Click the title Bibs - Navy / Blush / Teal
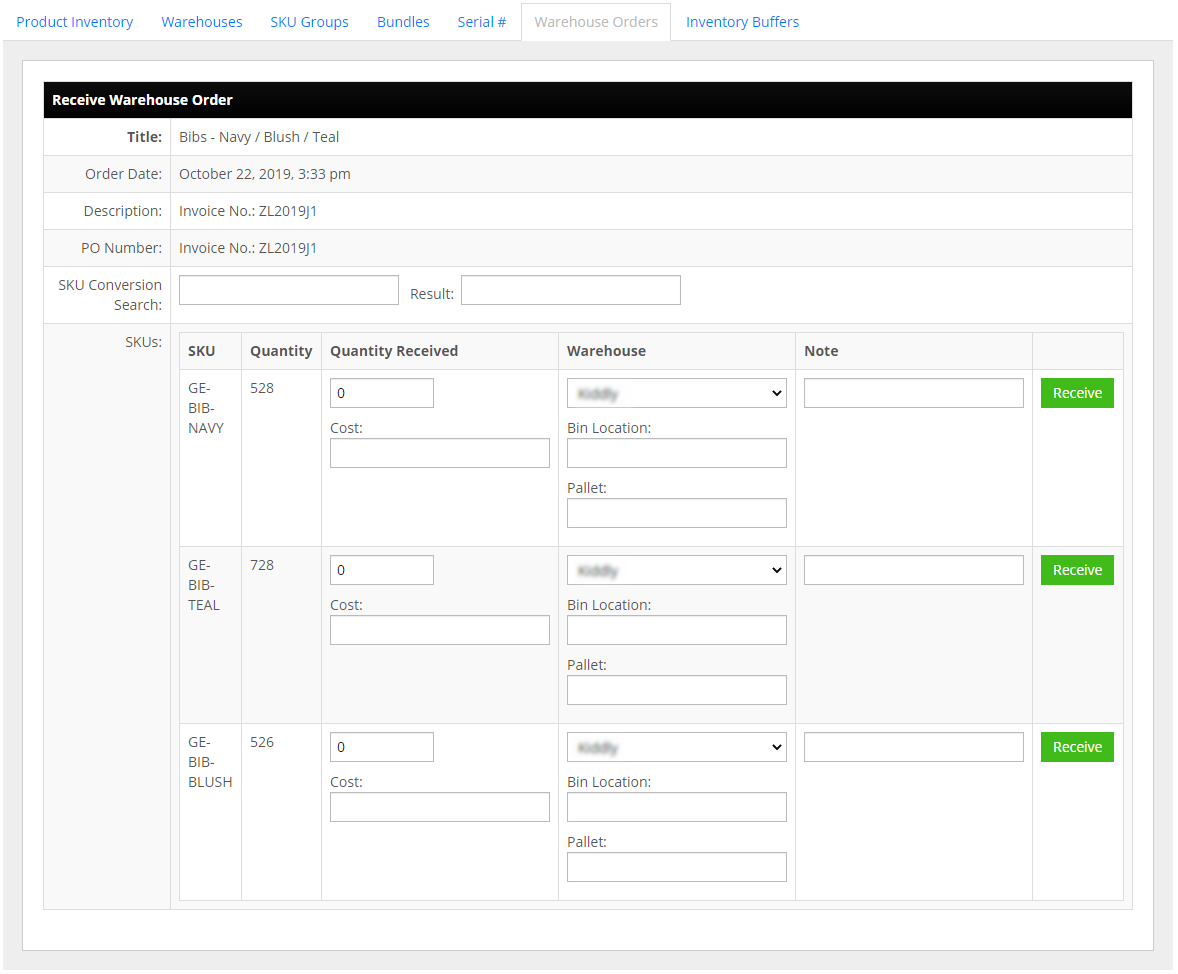 click(x=258, y=138)
